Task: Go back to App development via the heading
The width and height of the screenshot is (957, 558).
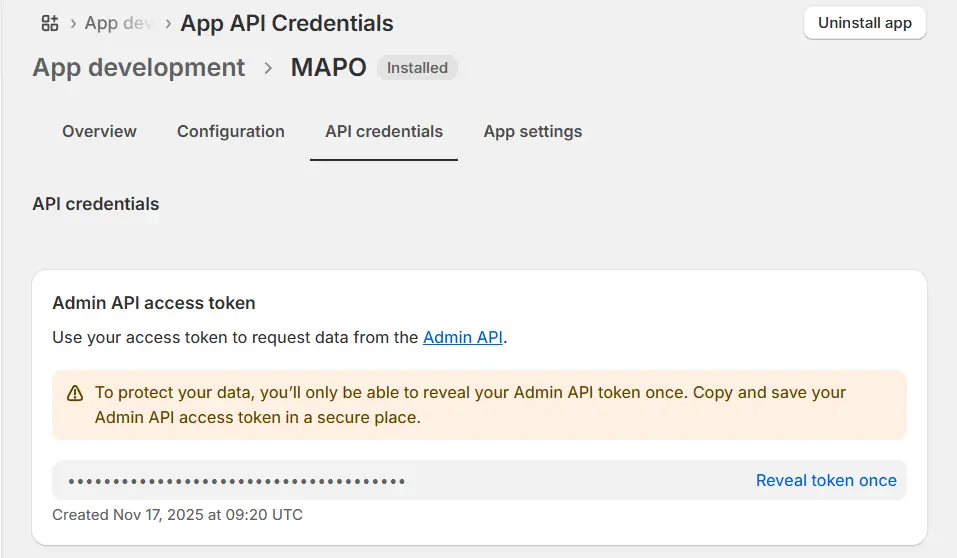Action: tap(138, 68)
